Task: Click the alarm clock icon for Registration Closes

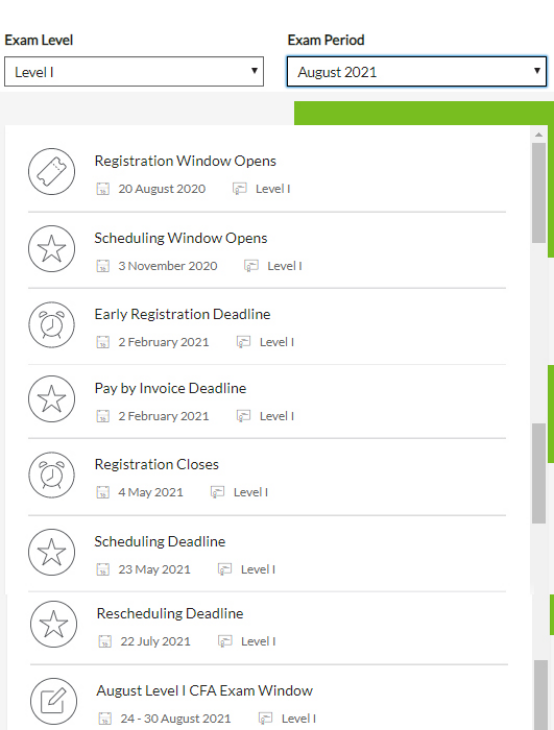Action: click(51, 475)
